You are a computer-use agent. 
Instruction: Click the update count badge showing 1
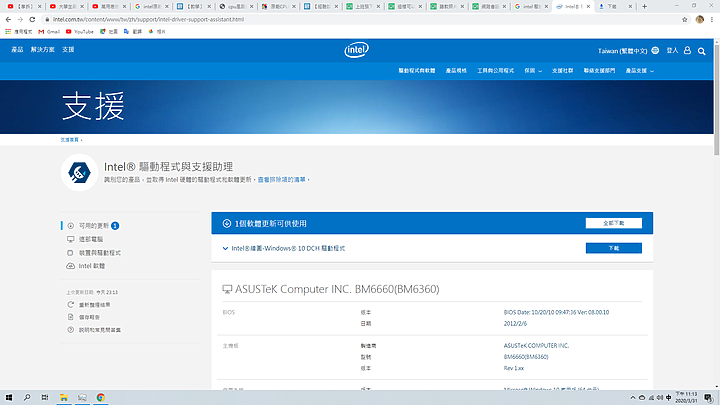tap(115, 226)
